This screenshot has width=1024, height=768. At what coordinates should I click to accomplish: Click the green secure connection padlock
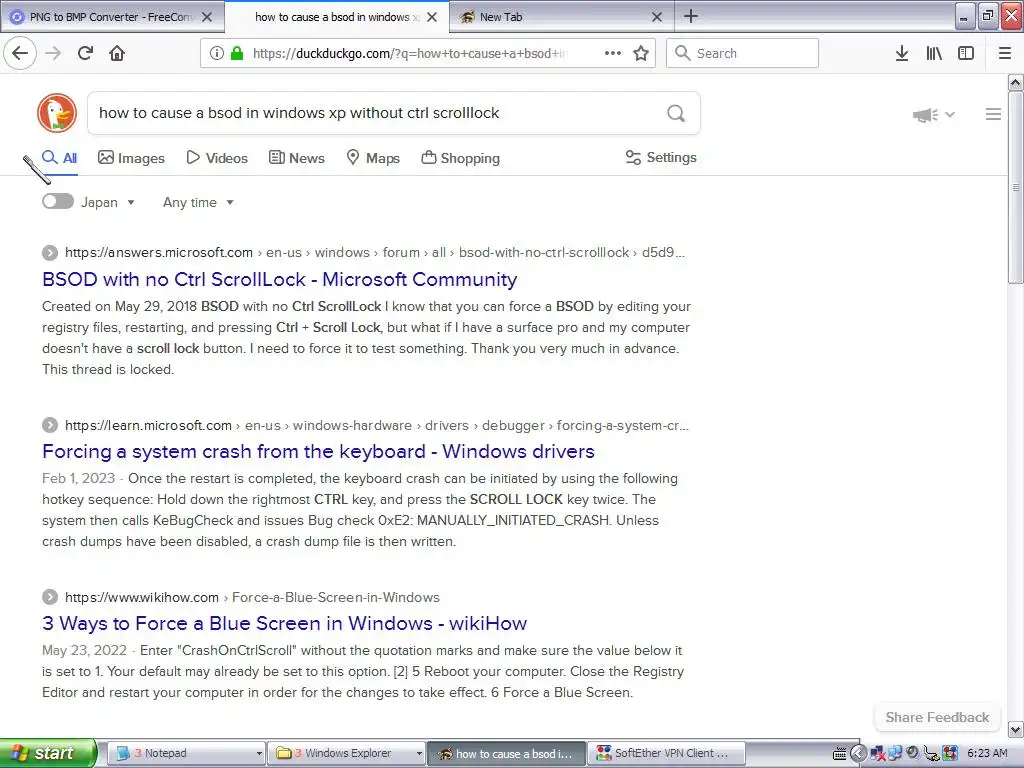pos(237,53)
